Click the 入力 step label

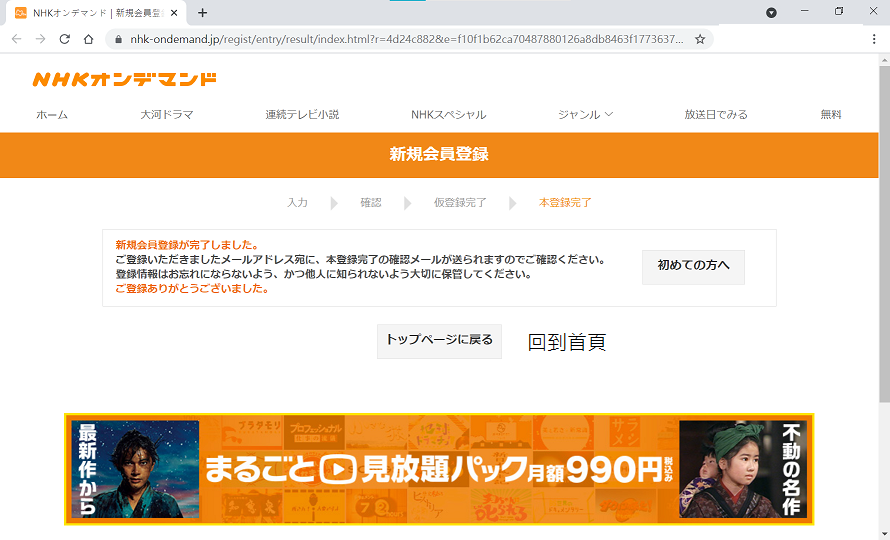297,203
